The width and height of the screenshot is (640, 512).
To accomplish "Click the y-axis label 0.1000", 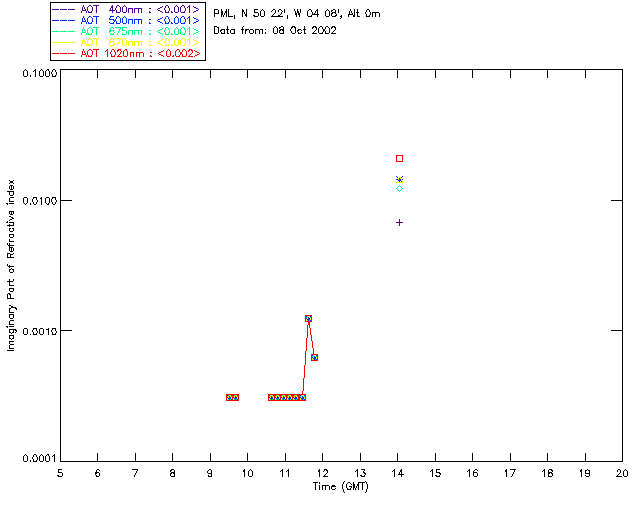I will point(40,73).
